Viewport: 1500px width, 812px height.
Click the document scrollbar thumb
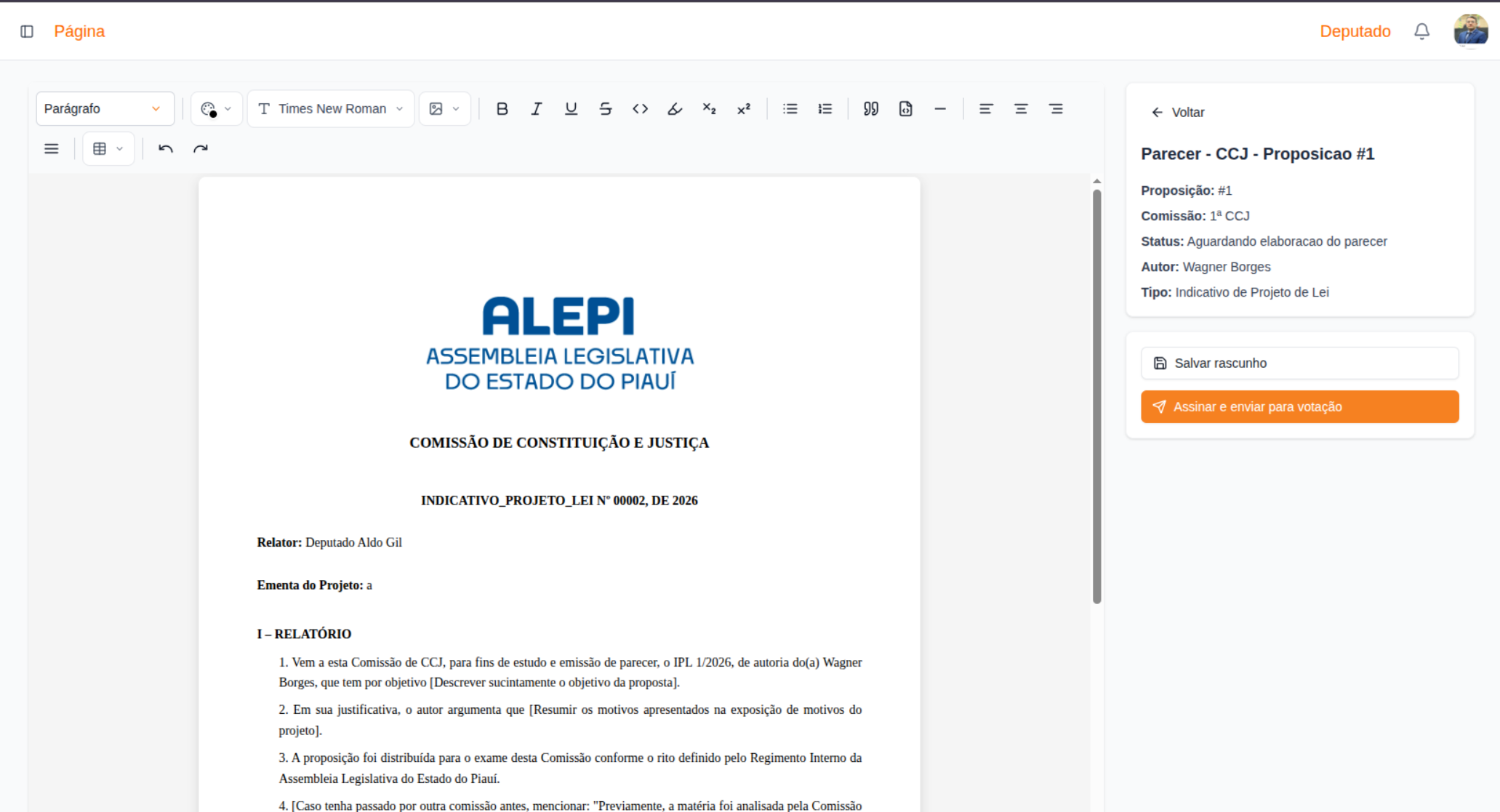pyautogui.click(x=1096, y=396)
